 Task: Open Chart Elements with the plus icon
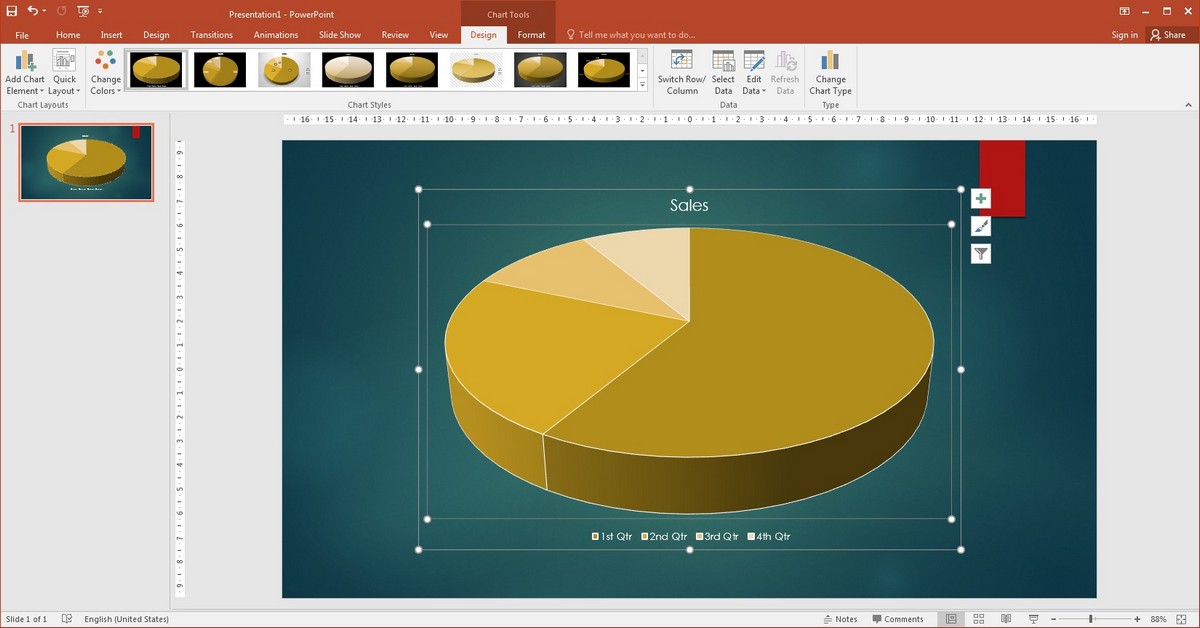click(980, 197)
